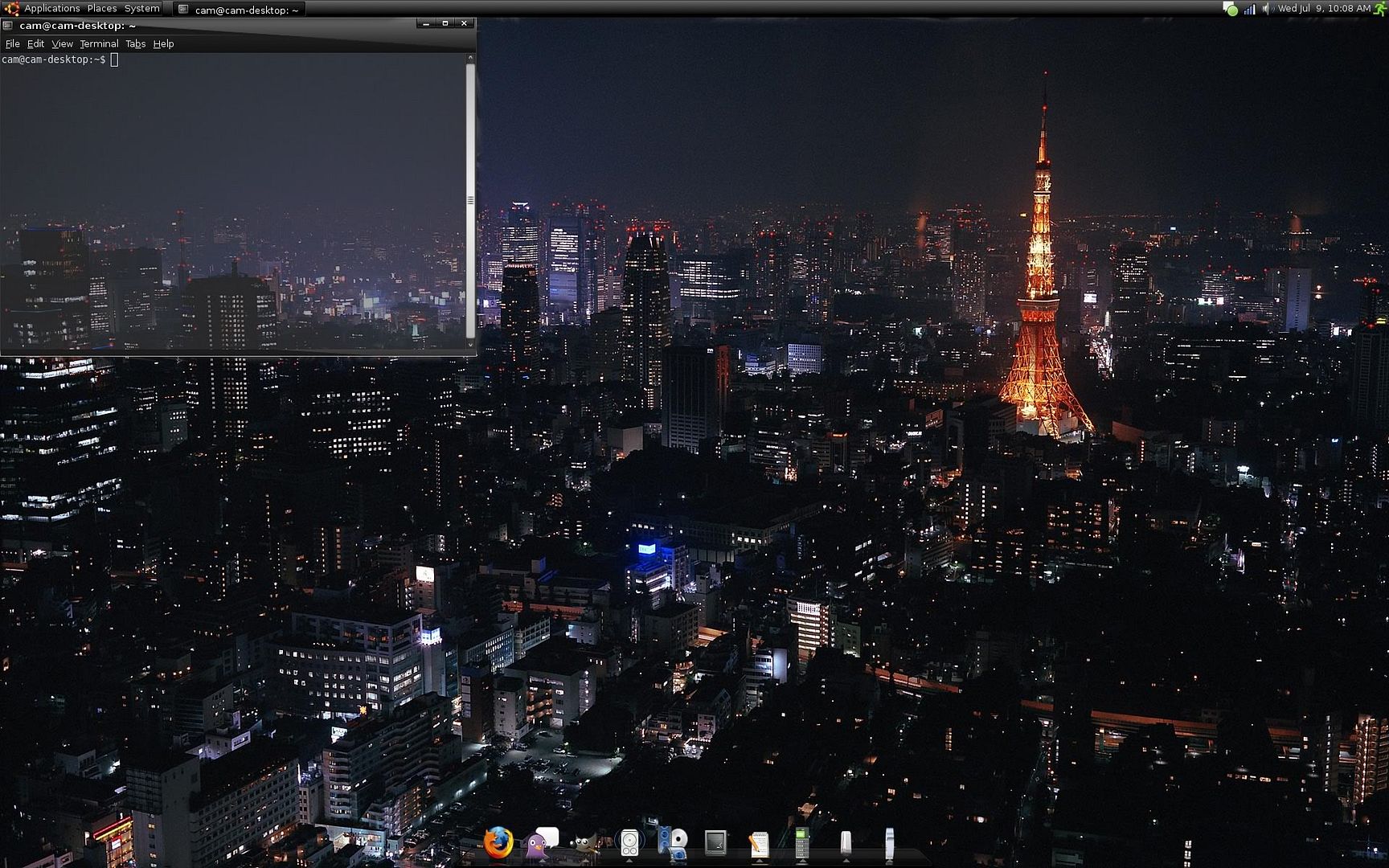Click the Ubuntu logo in the top panel

(x=12, y=9)
